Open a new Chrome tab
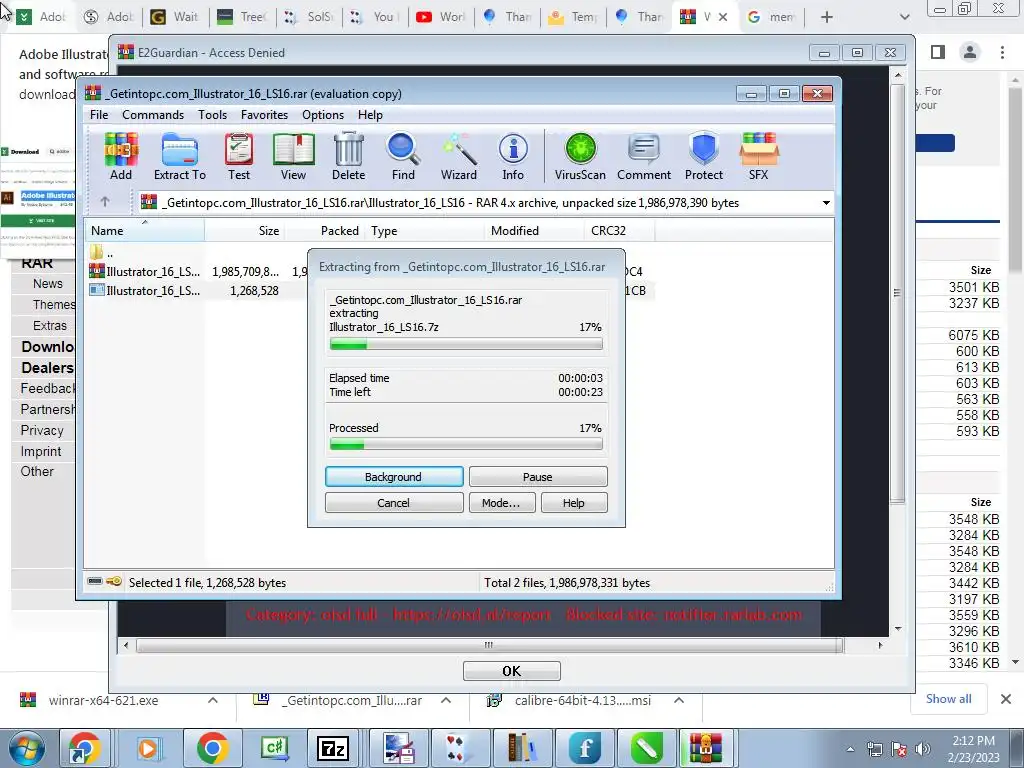 (827, 17)
